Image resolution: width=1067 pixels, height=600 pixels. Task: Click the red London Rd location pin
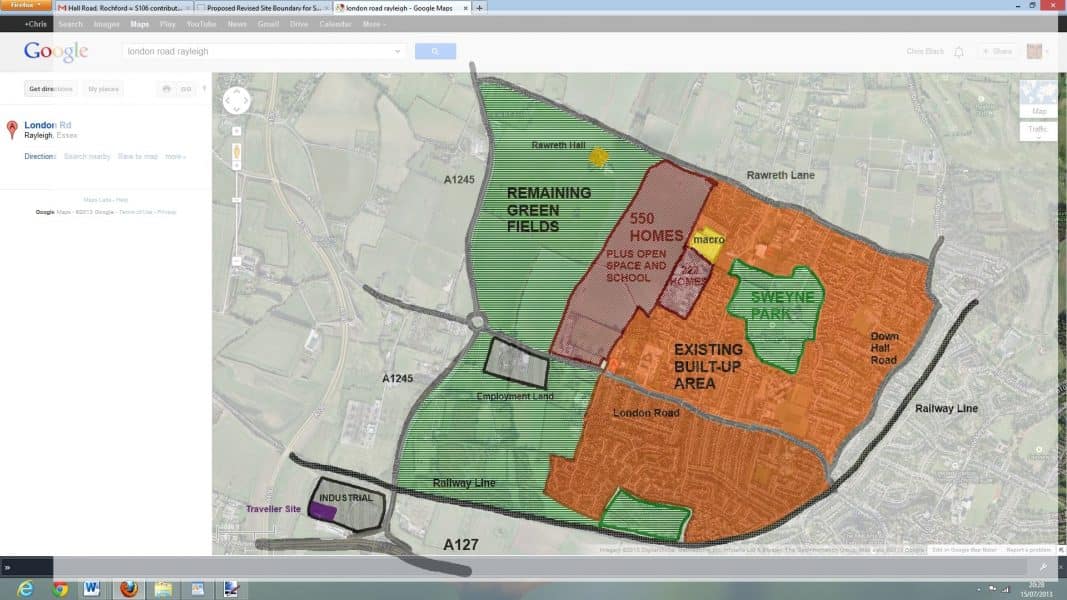[12, 129]
